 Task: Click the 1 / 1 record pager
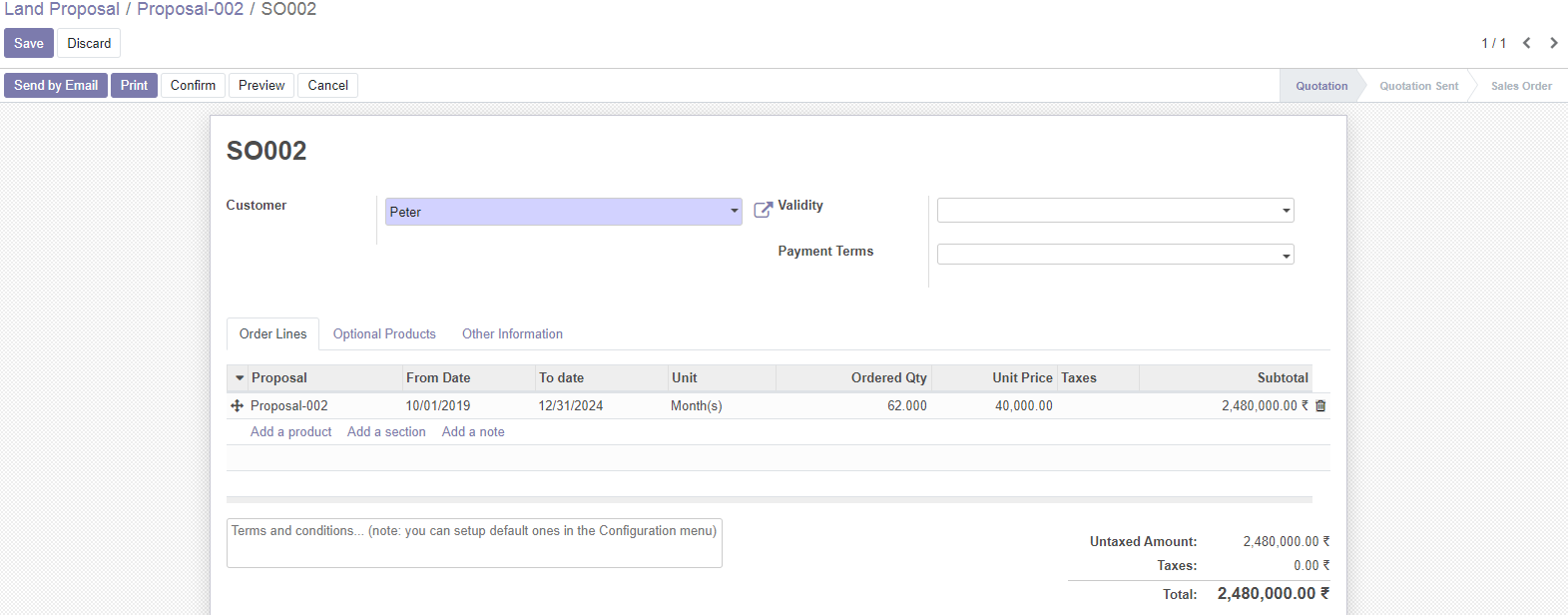pos(1493,43)
